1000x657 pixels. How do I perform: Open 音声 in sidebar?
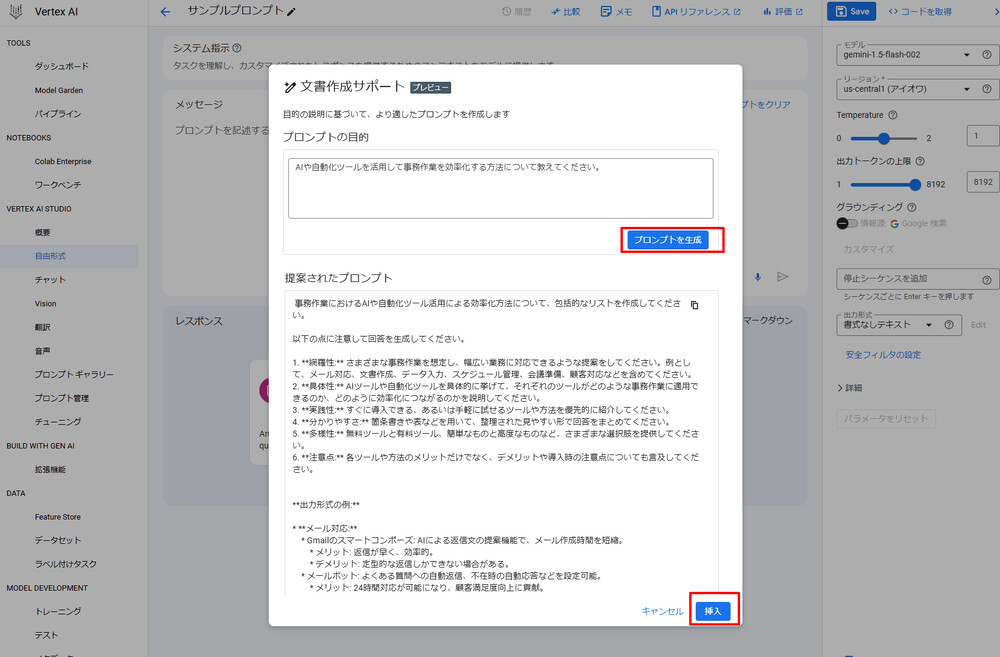(42, 351)
